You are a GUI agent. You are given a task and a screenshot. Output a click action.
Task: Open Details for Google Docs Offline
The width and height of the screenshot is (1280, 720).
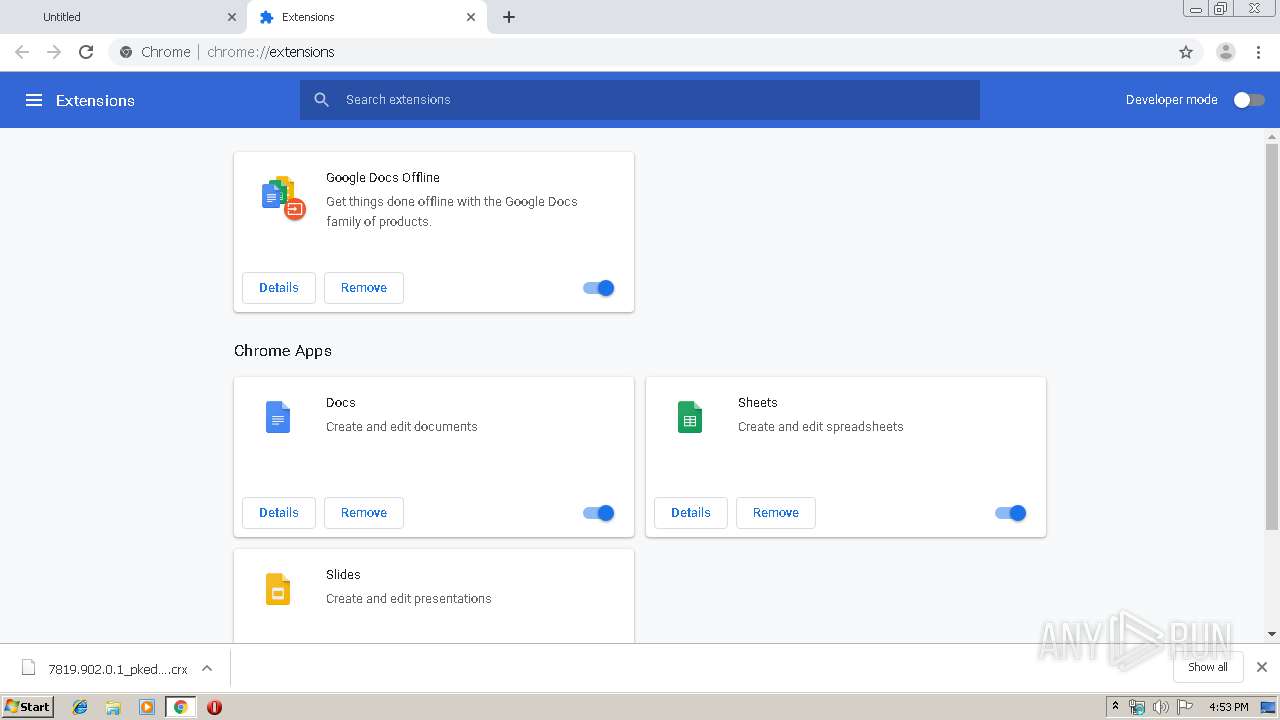coord(279,288)
